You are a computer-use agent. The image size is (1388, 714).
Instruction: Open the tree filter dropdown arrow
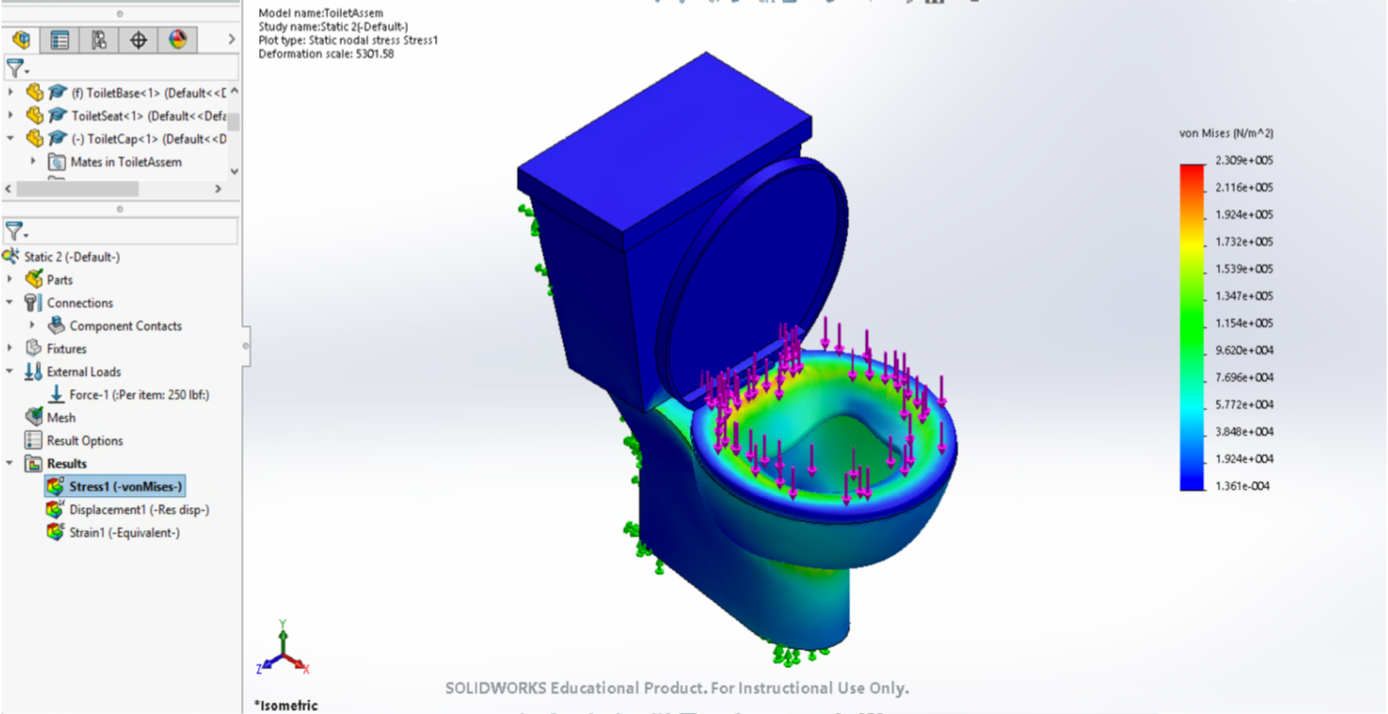click(x=27, y=73)
